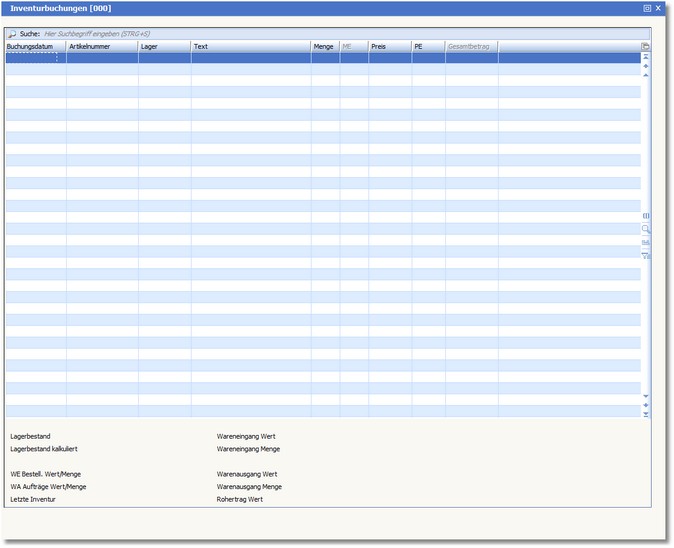Close the Inventurbuchungen window
The height and width of the screenshot is (548, 674).
tap(658, 8)
